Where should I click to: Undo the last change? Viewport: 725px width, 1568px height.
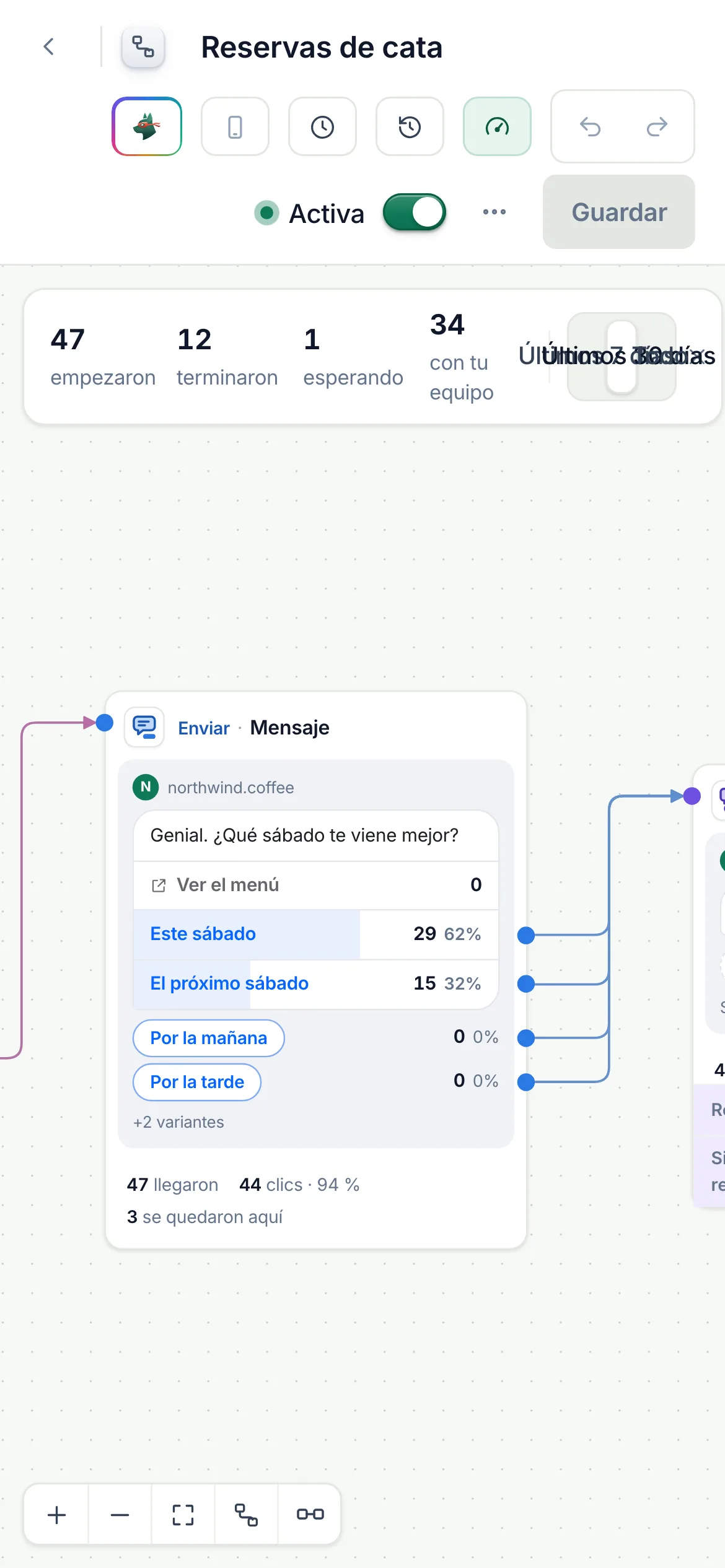click(x=590, y=126)
